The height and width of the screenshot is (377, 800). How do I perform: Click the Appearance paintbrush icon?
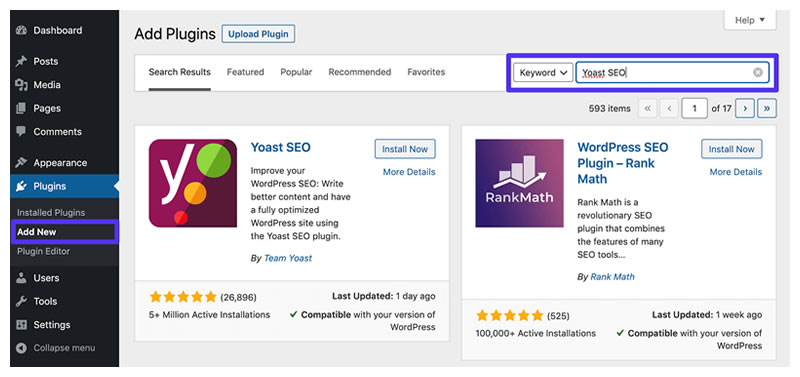click(21, 163)
